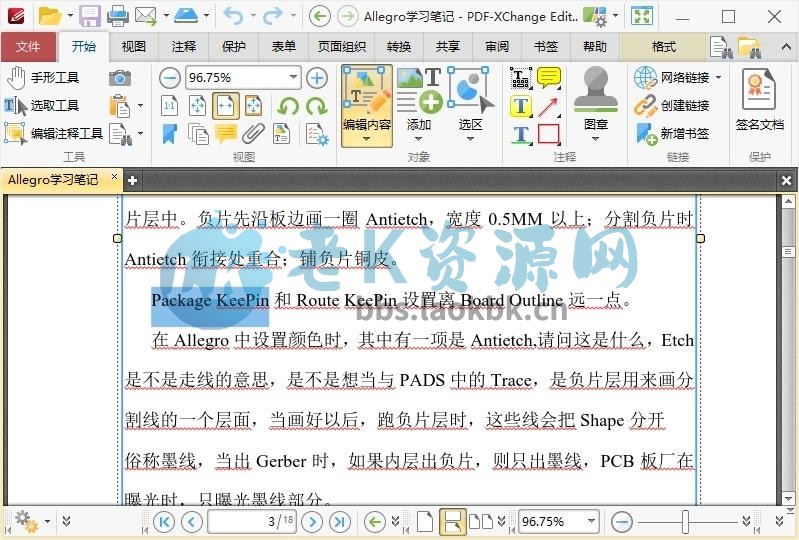The height and width of the screenshot is (540, 799).
Task: Open the ribbon zoom percentage dropdown
Action: (294, 77)
